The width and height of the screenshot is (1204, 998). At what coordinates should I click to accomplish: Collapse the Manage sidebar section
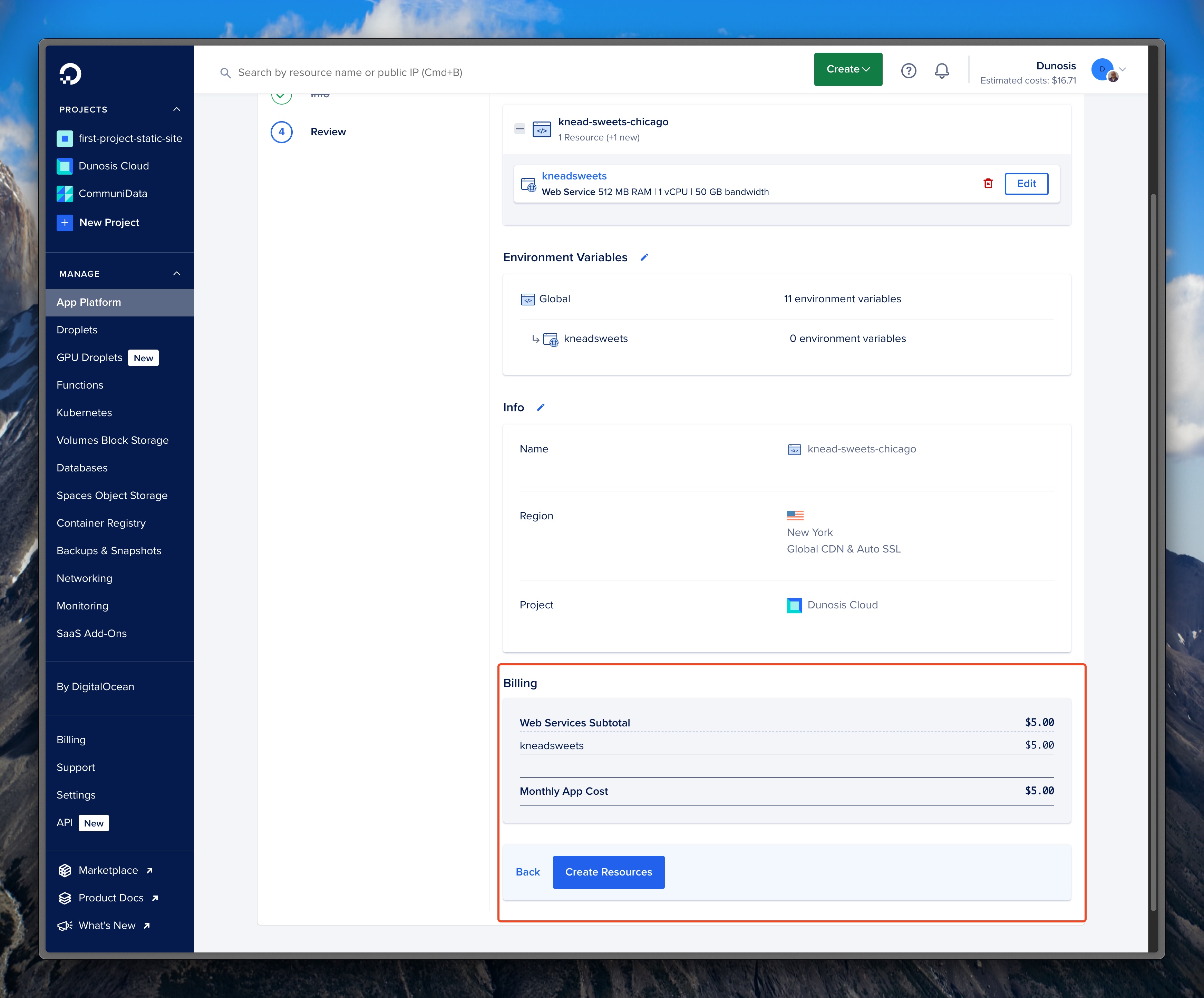(177, 273)
